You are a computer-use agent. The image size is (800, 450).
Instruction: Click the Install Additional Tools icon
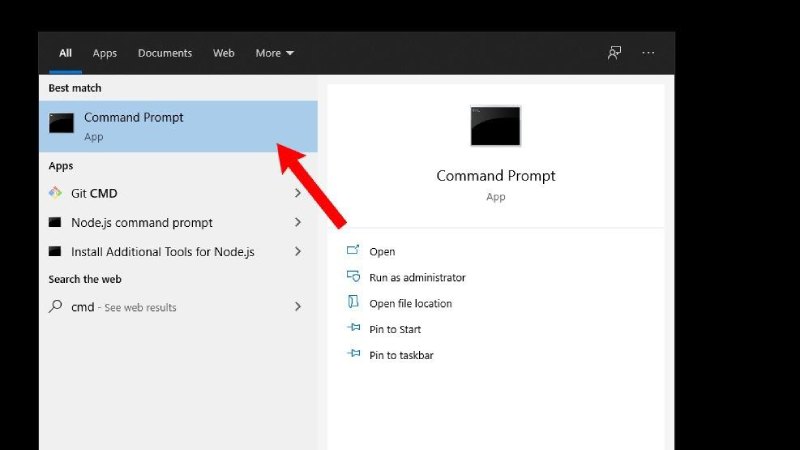tap(56, 251)
